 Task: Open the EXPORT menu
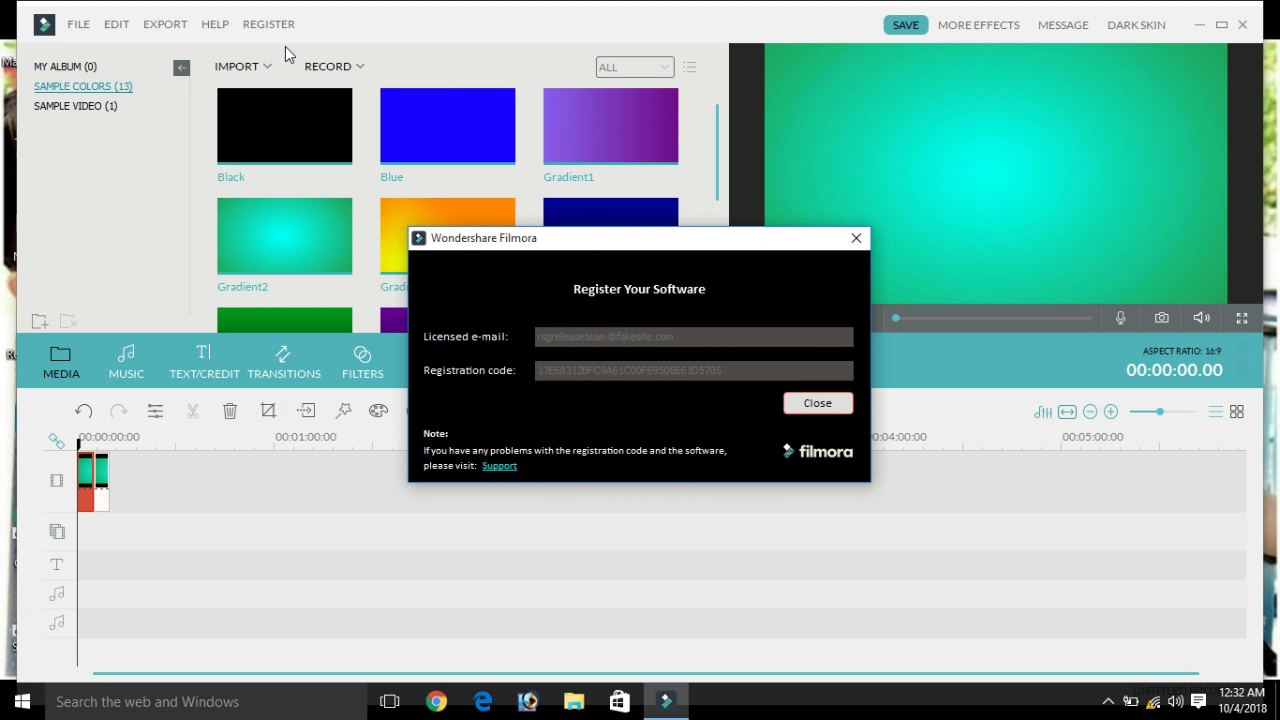tap(165, 24)
